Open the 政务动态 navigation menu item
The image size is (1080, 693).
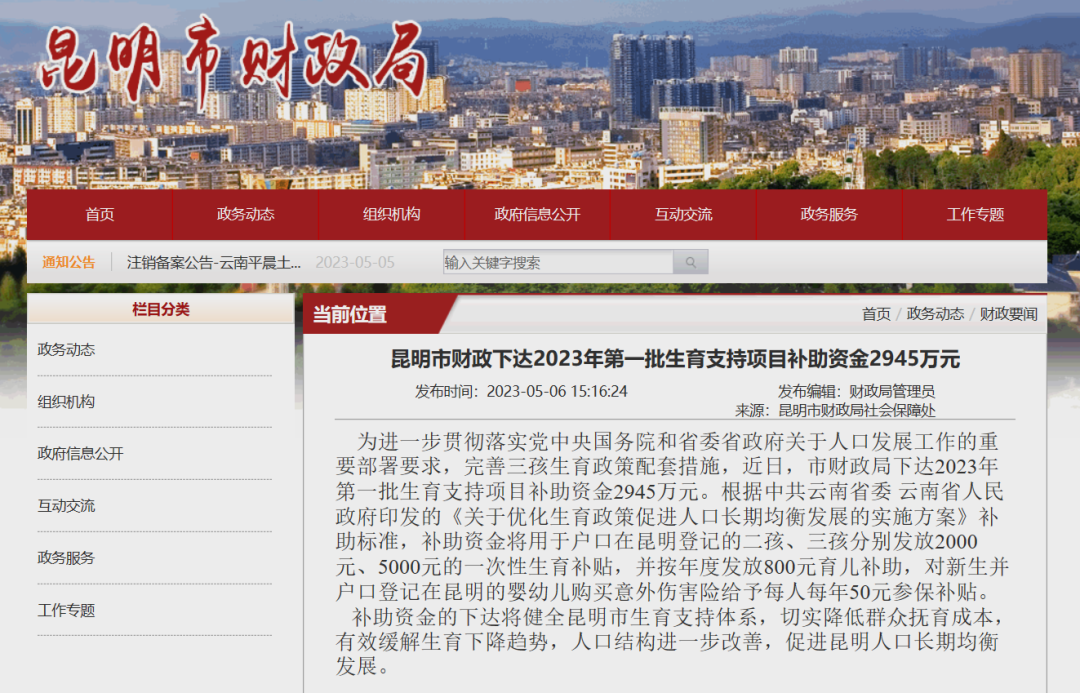coord(246,214)
